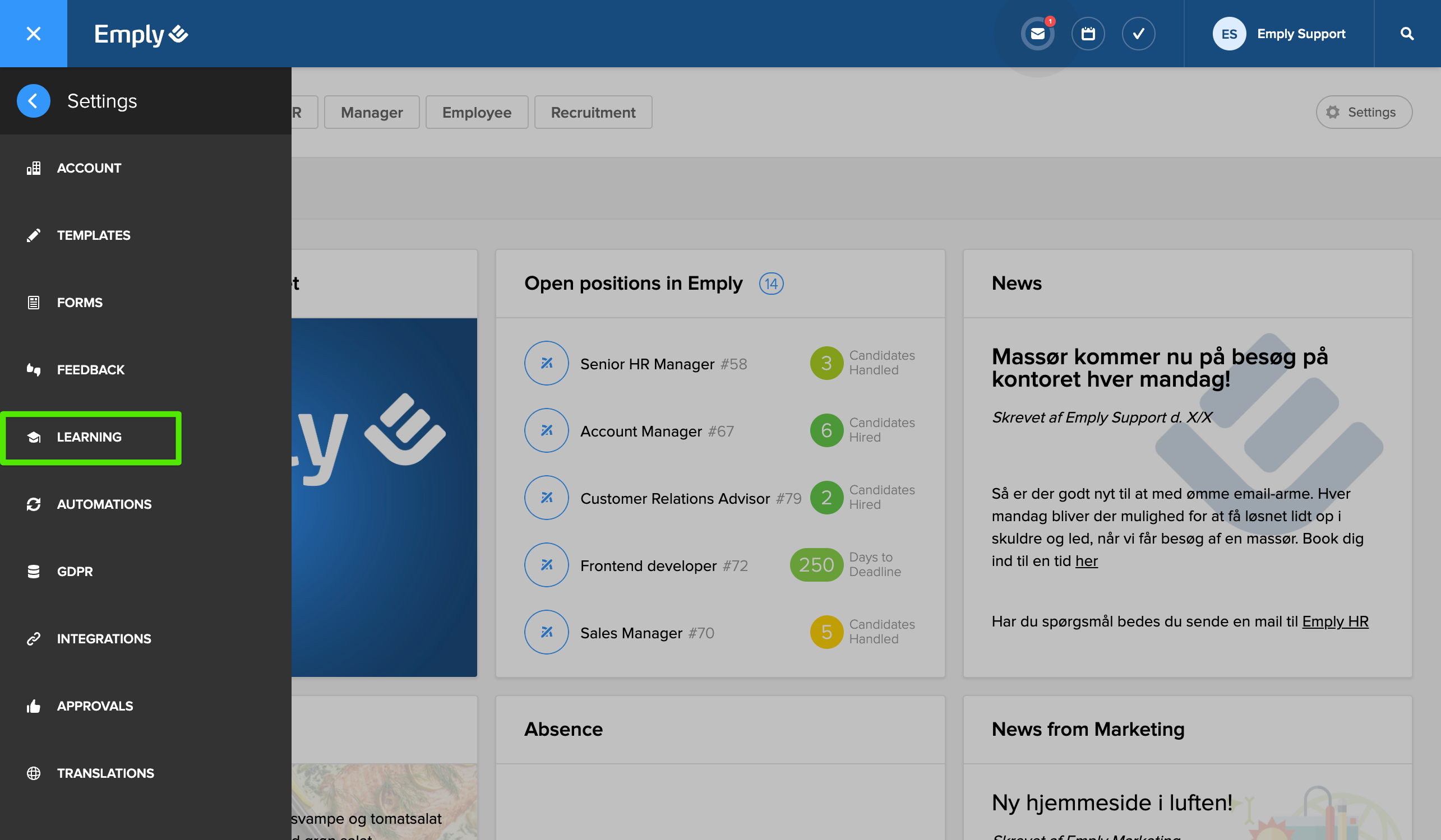
Task: Click the Integrations link icon
Action: [34, 639]
